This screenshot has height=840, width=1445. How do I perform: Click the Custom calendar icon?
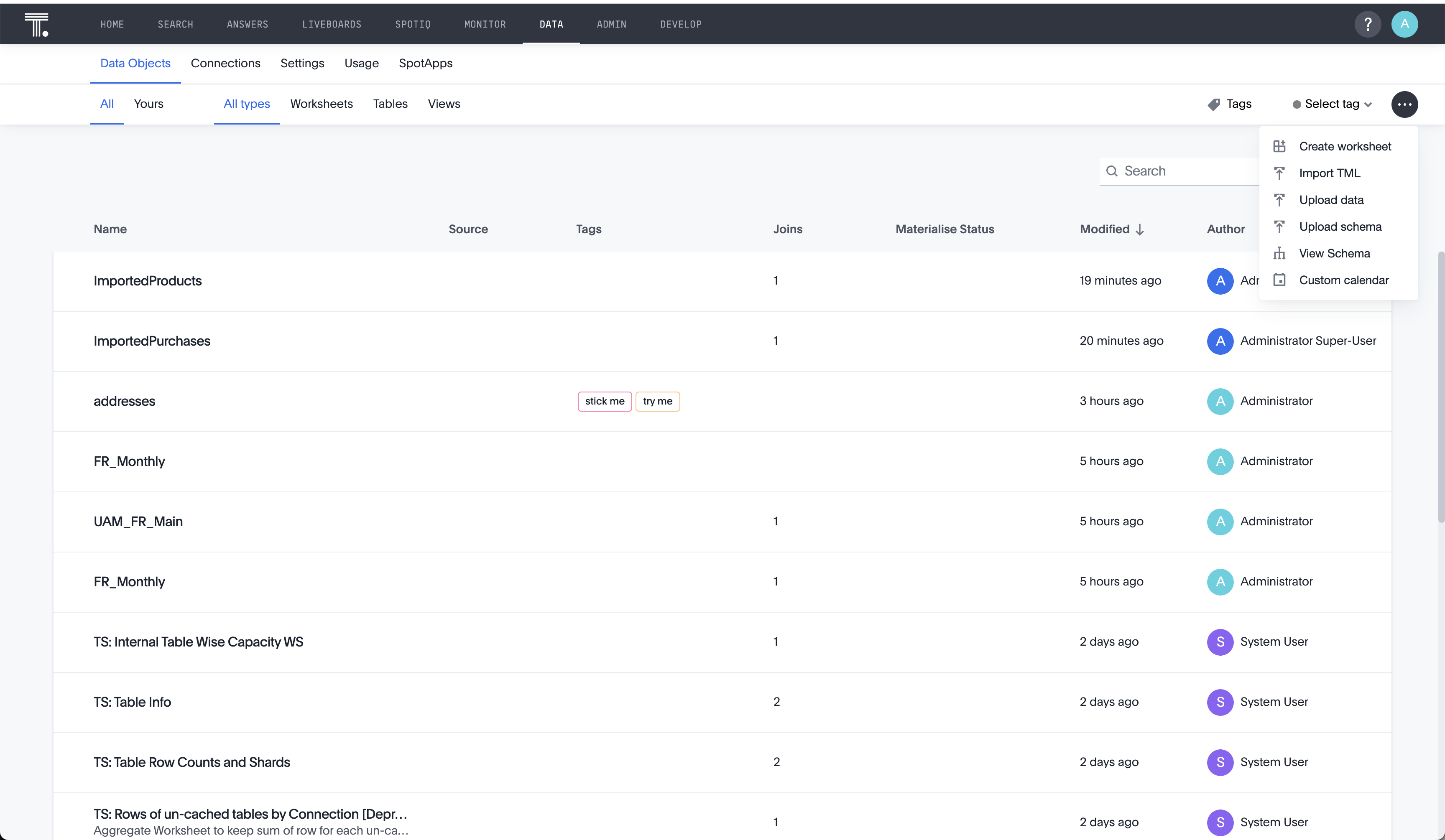(1279, 280)
